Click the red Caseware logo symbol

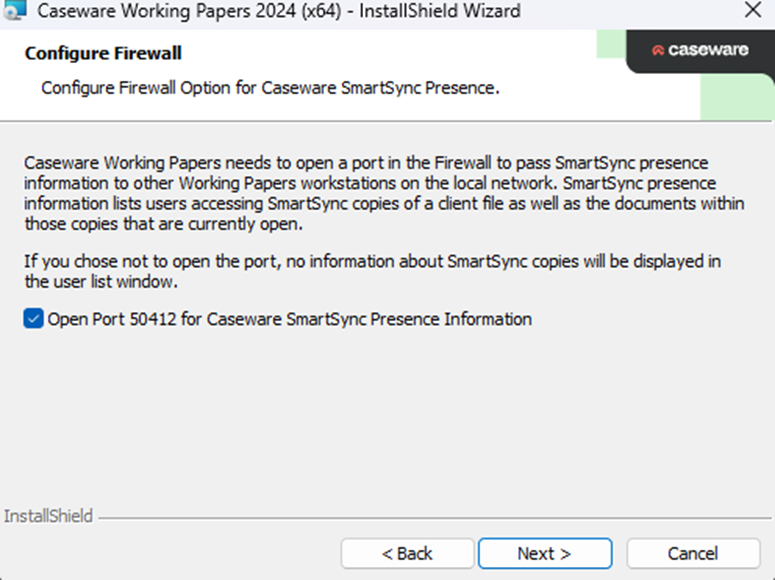click(658, 50)
